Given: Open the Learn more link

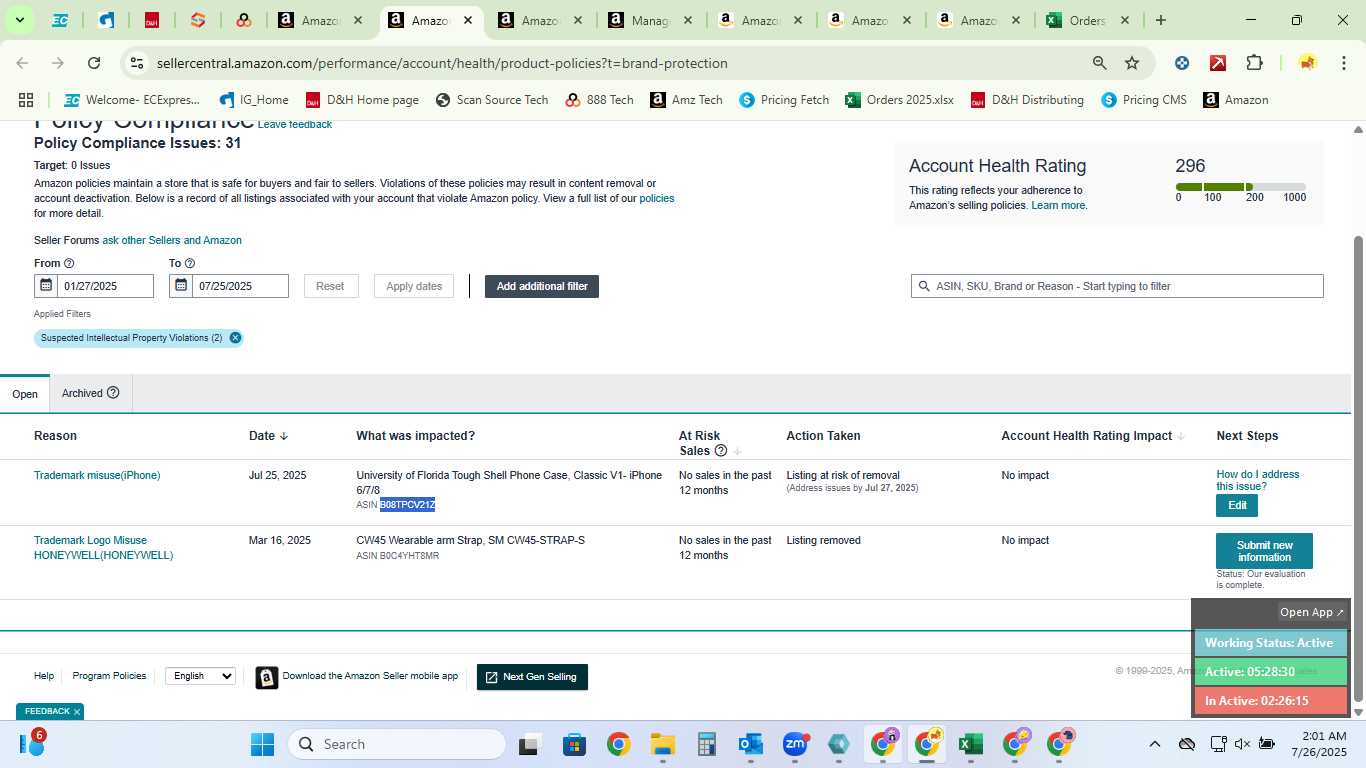Looking at the screenshot, I should tap(1059, 205).
